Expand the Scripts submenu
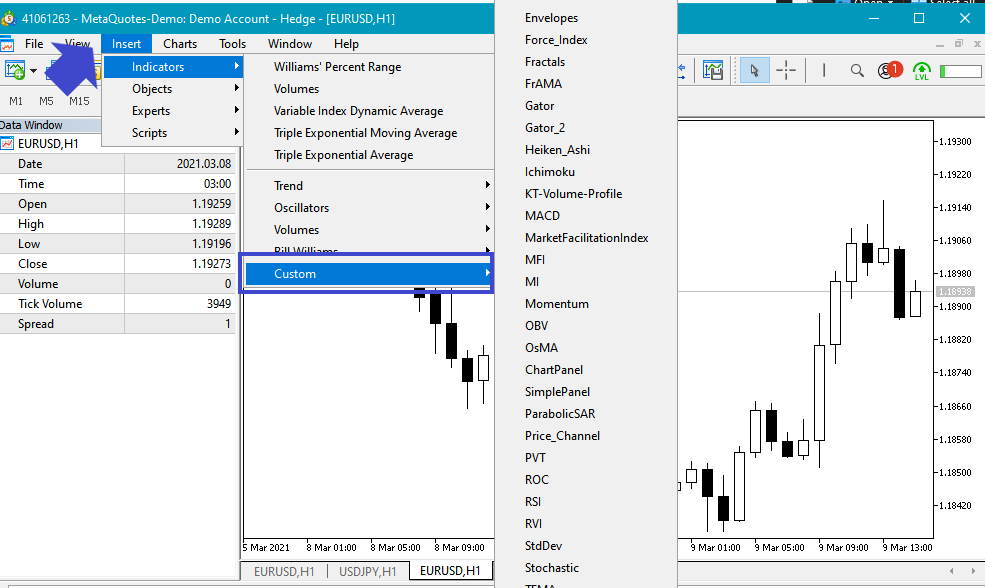The height and width of the screenshot is (588, 985). (x=173, y=133)
